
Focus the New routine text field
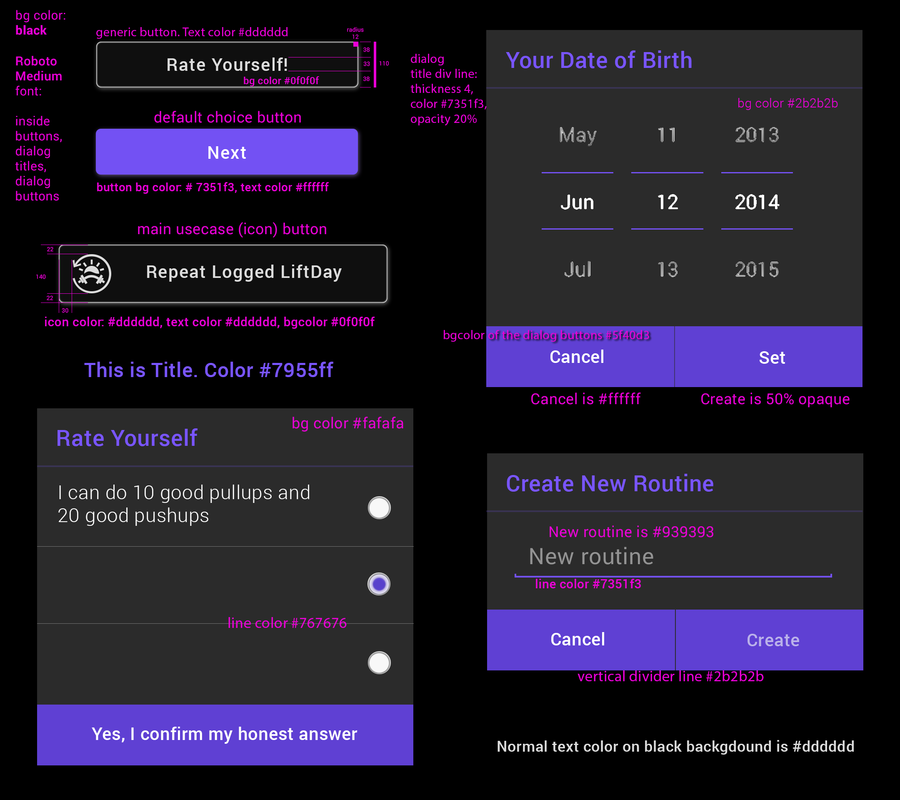point(672,557)
